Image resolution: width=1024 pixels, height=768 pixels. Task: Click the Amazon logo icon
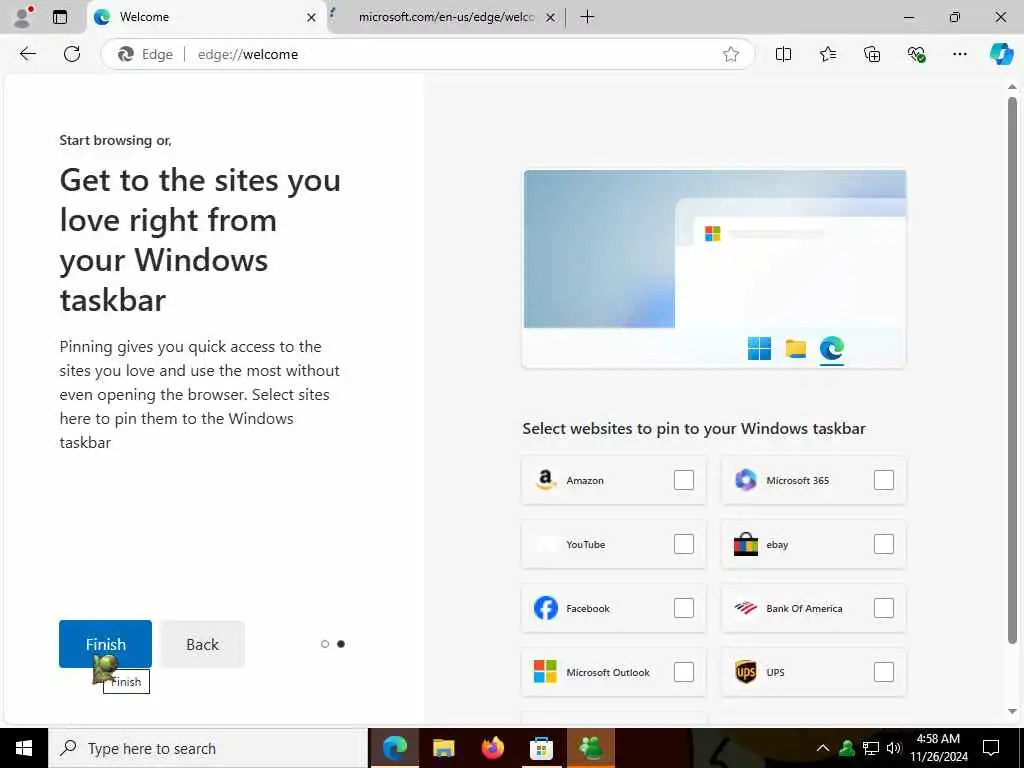click(545, 480)
